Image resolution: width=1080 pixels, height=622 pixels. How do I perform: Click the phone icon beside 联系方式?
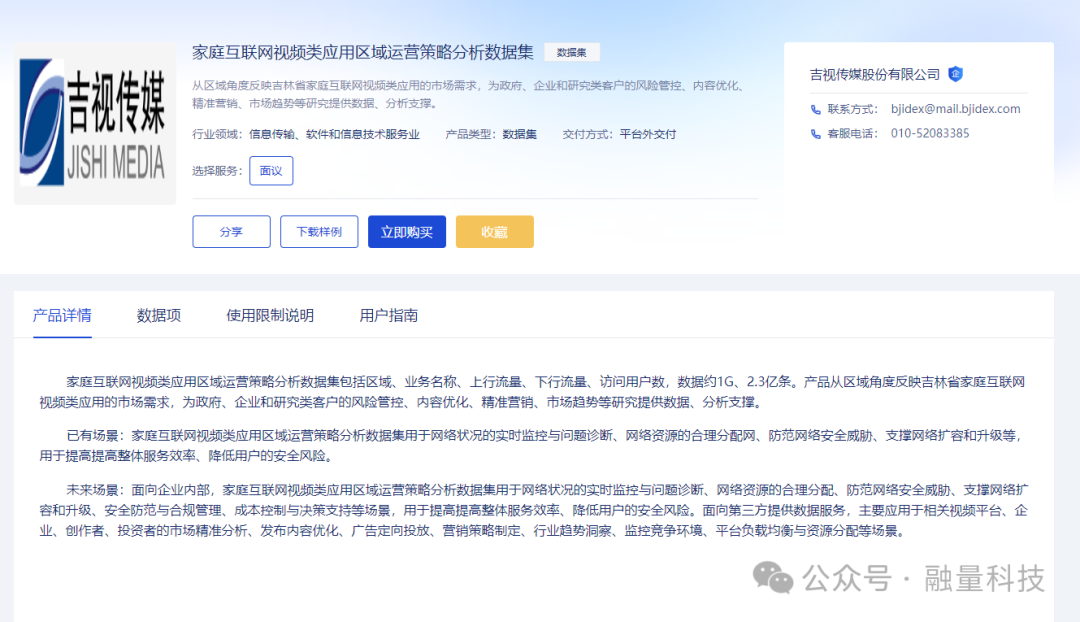(816, 108)
